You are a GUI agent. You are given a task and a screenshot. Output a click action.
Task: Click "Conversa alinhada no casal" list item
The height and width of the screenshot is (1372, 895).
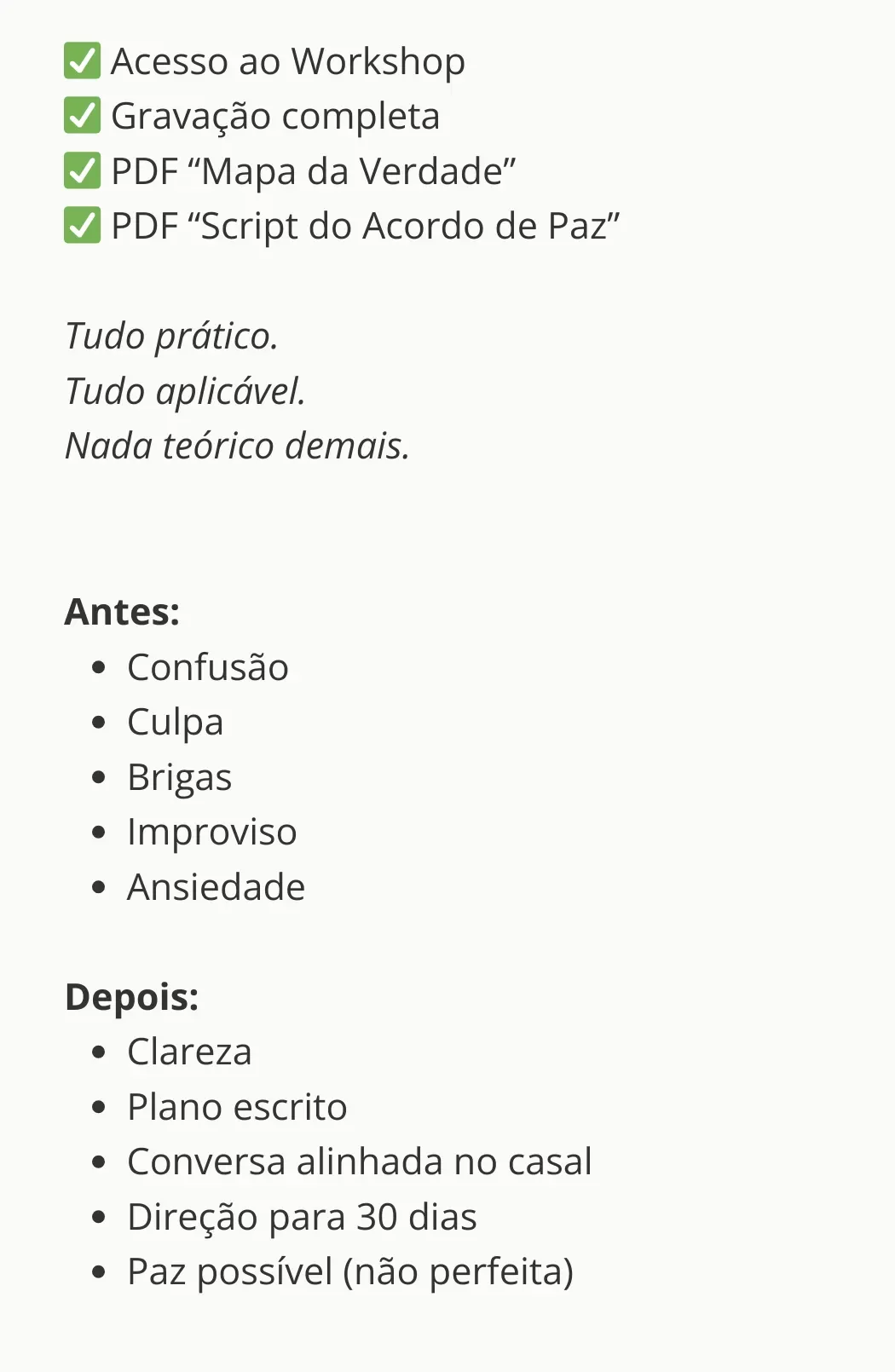point(359,1162)
